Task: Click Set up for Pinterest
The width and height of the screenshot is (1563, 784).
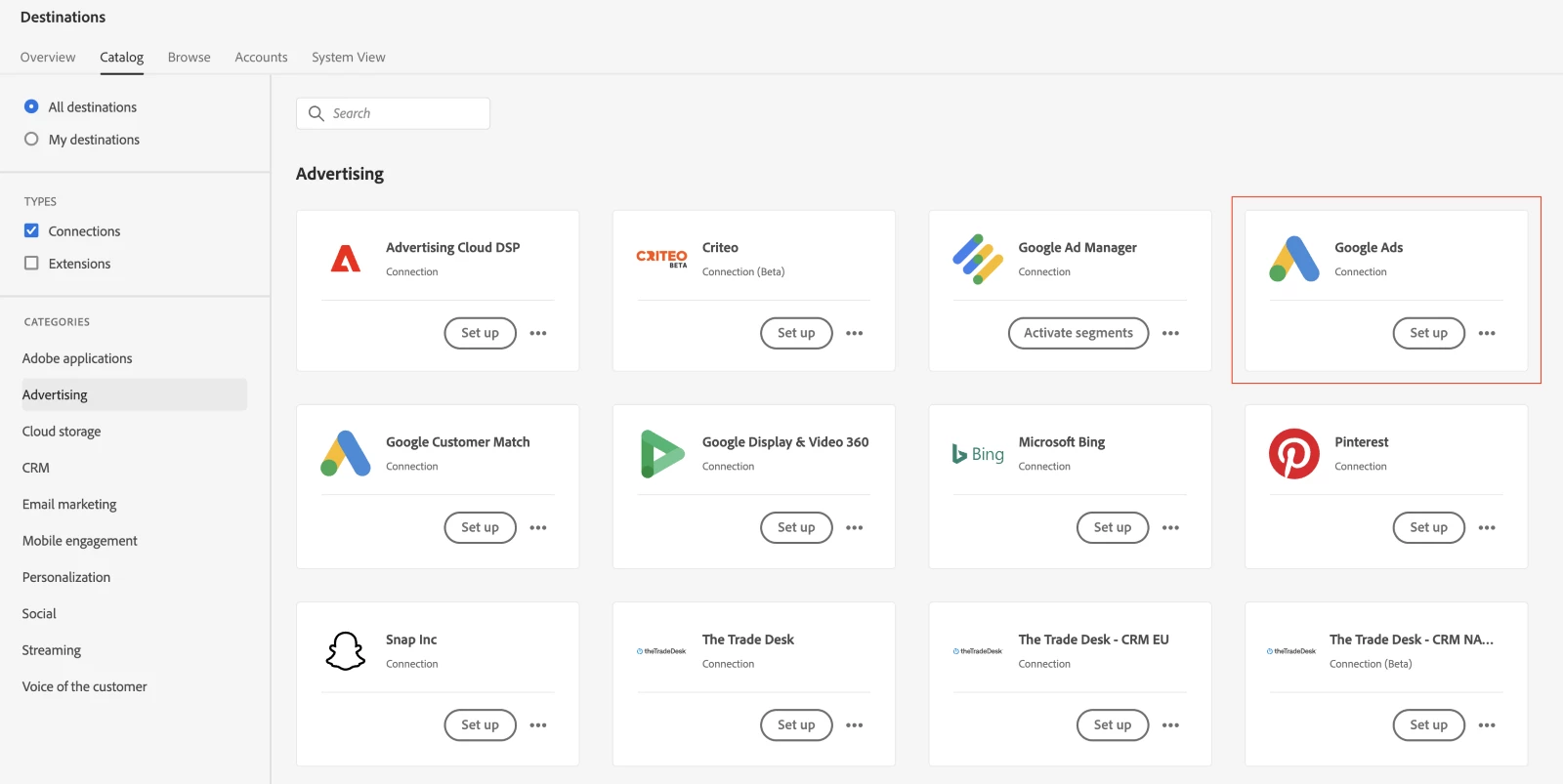Action: coord(1428,527)
